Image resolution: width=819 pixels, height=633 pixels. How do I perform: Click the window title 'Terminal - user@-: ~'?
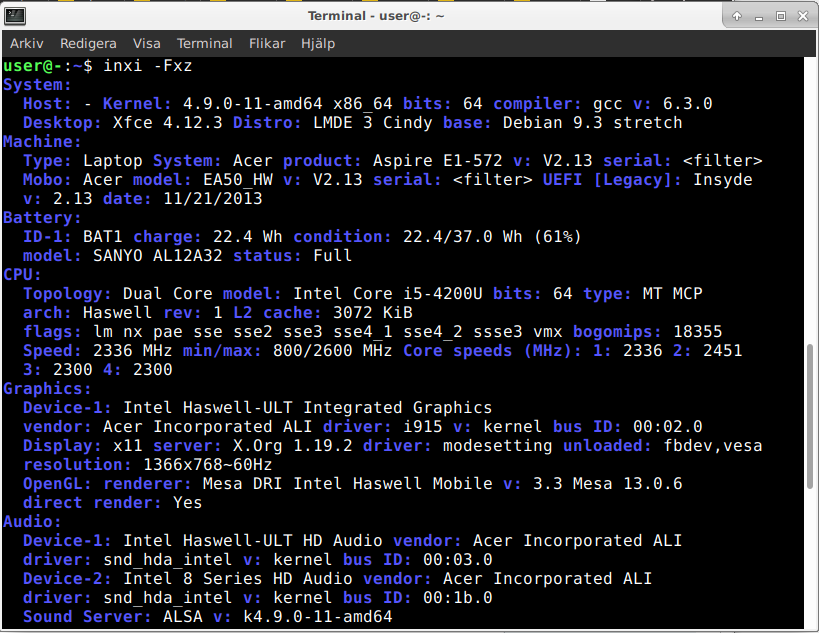pos(376,16)
